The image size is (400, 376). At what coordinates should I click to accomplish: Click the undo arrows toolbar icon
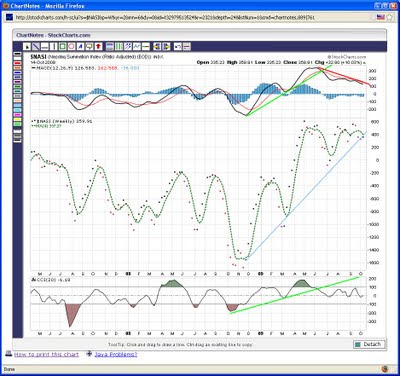coord(178,46)
